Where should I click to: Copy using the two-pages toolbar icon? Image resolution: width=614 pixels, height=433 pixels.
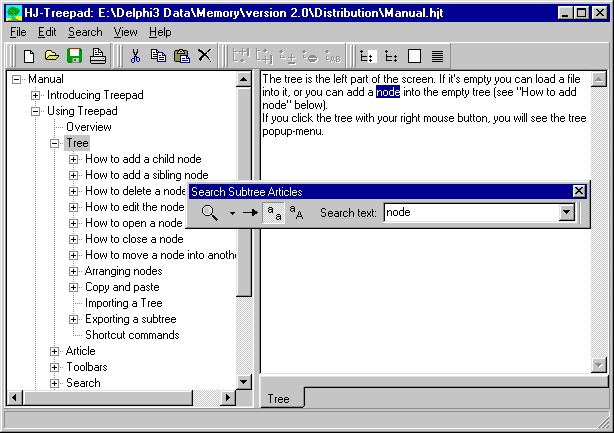158,56
